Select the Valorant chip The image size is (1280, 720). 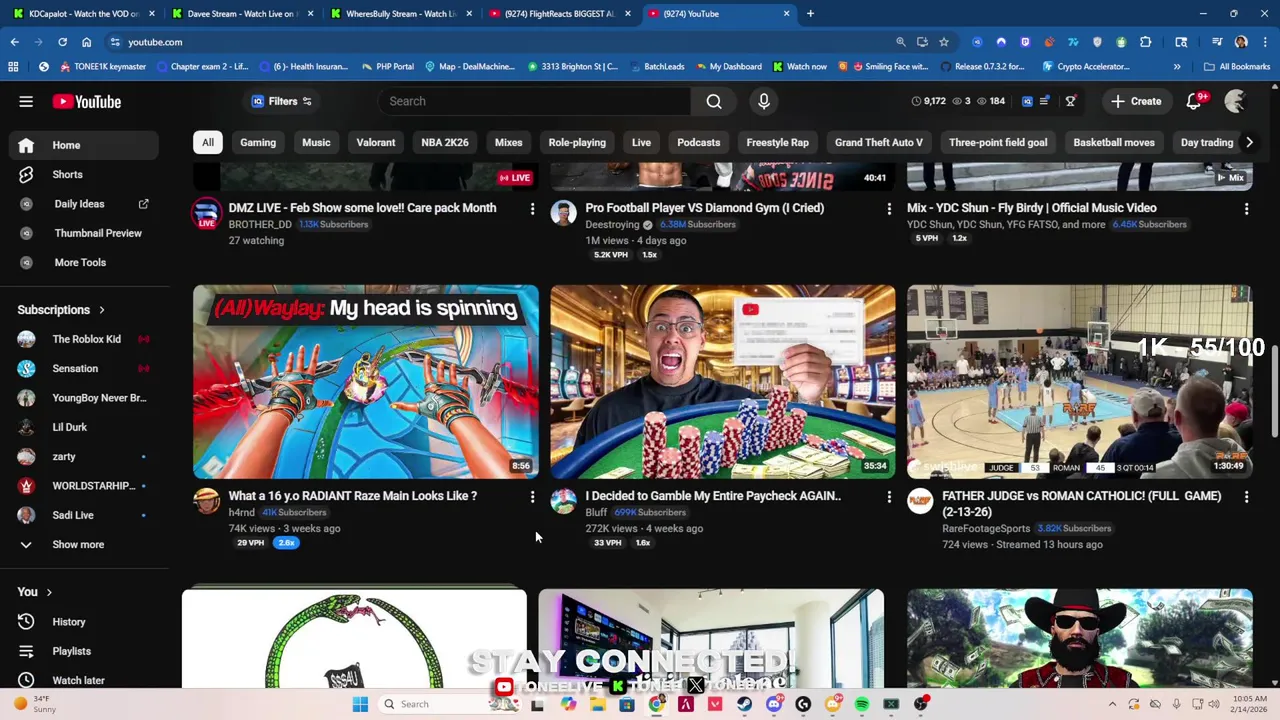tap(376, 142)
